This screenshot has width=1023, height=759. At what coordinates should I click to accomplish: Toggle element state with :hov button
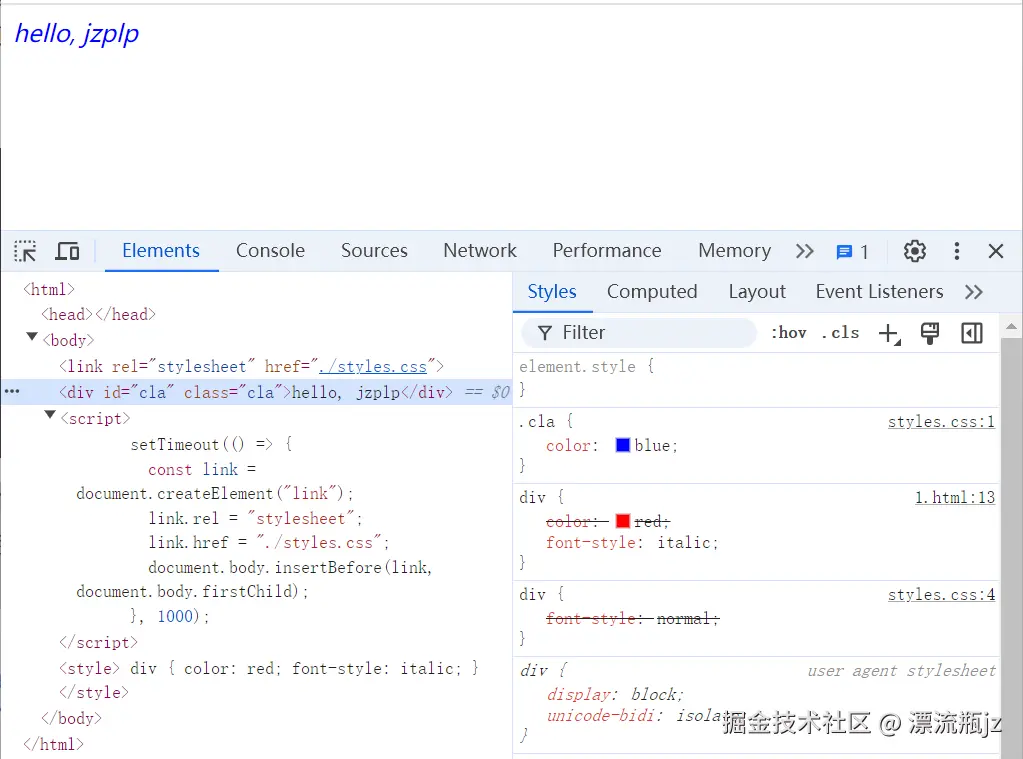[788, 333]
